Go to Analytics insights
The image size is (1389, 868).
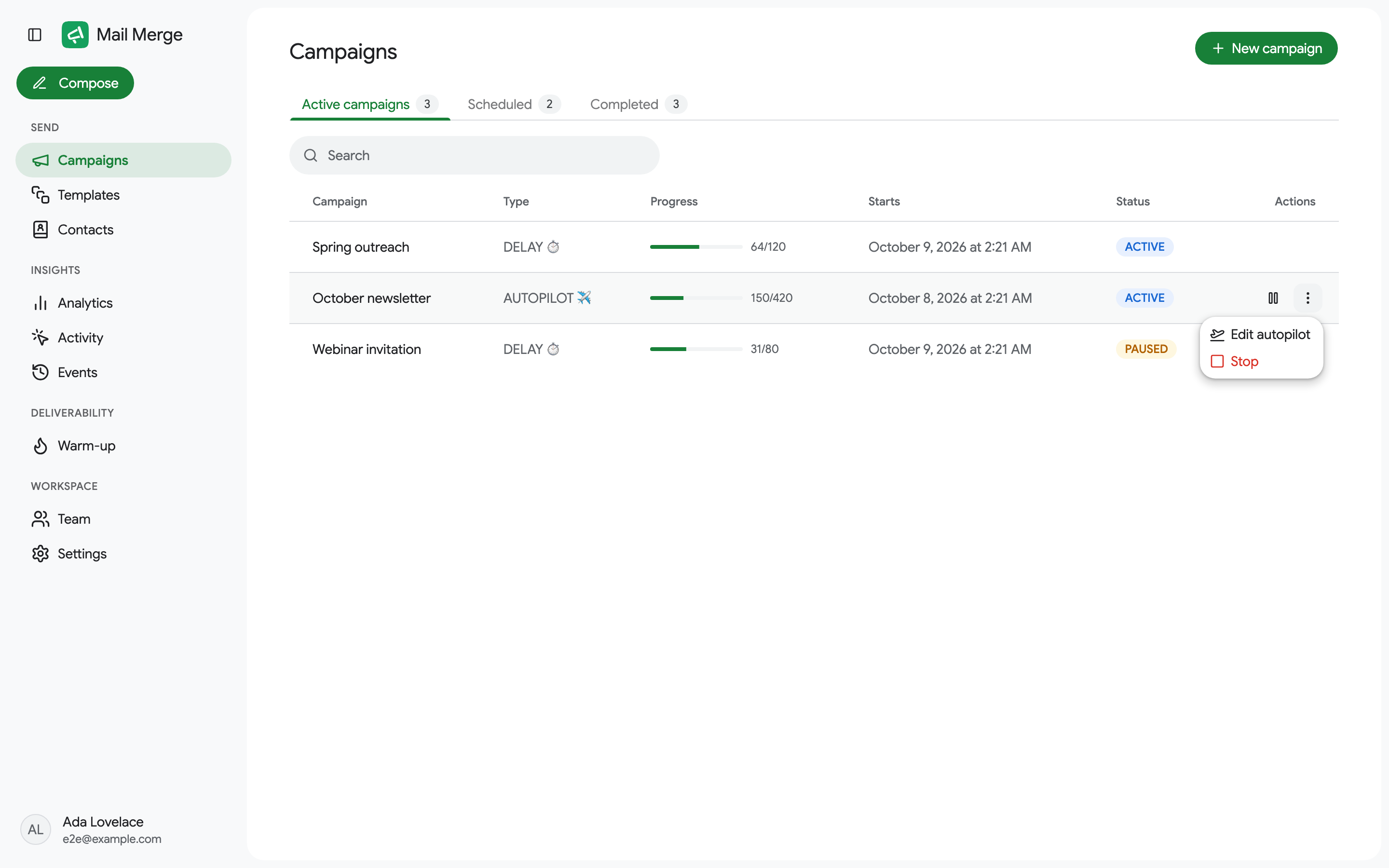(x=123, y=303)
